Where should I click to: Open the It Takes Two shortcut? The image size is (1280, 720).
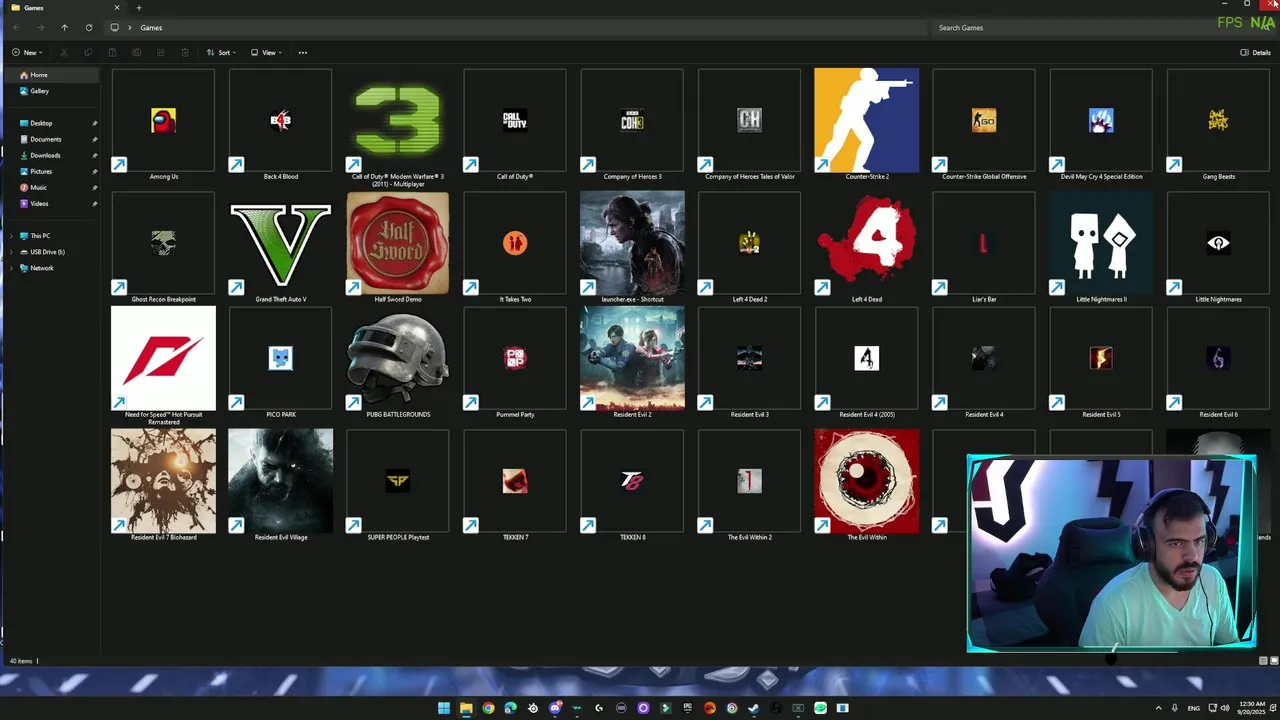515,247
